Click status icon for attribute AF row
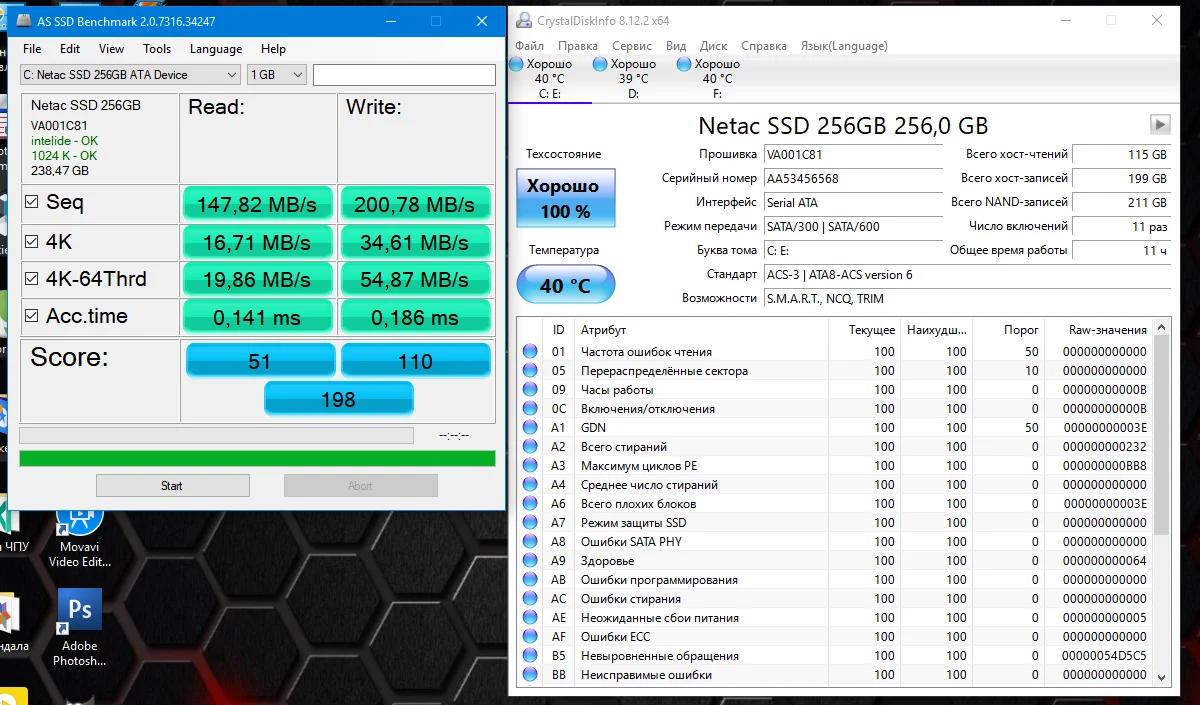 coord(530,636)
